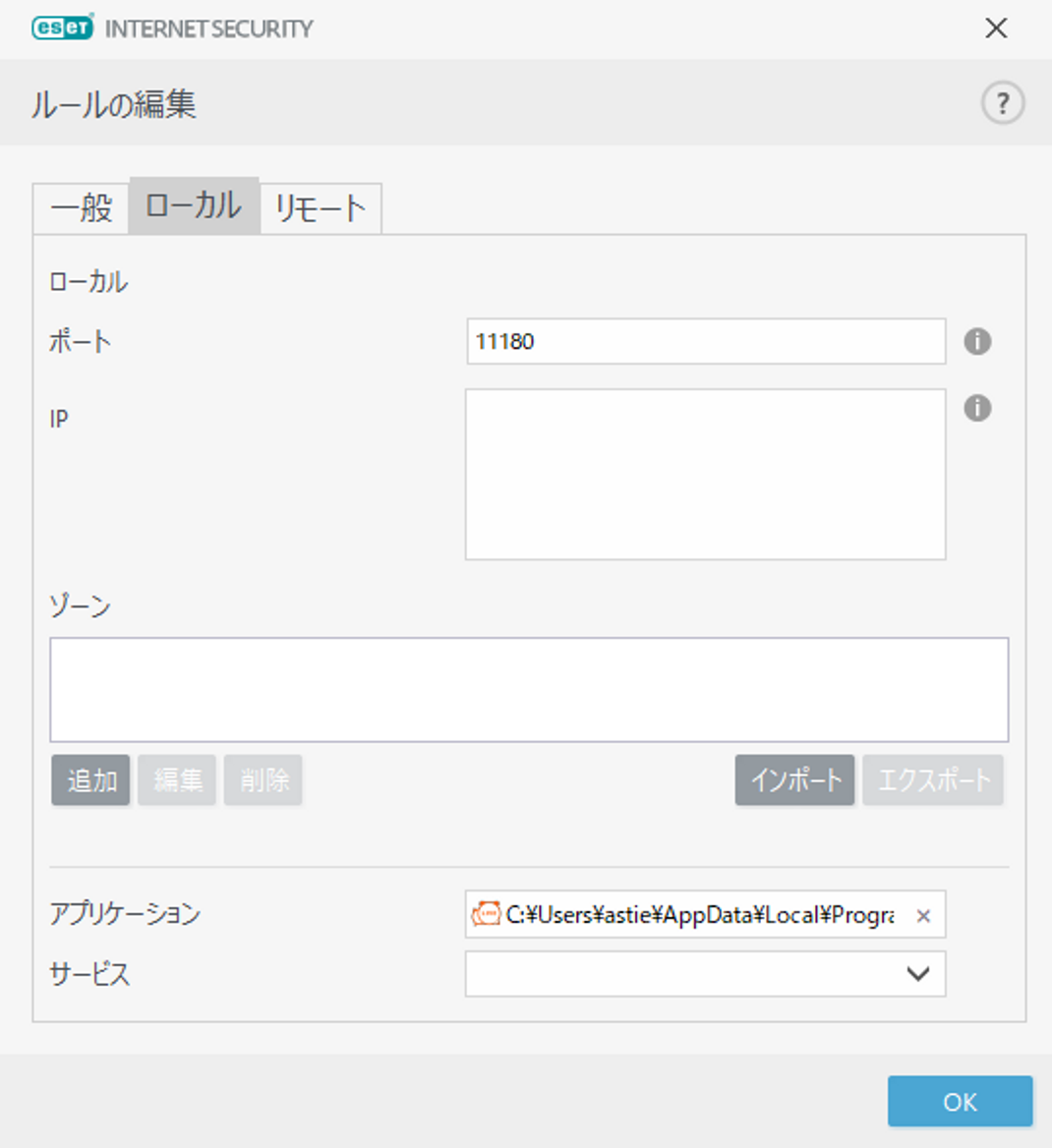Click the アプリケーション path text field
The height and width of the screenshot is (1148, 1052).
pyautogui.click(x=699, y=915)
